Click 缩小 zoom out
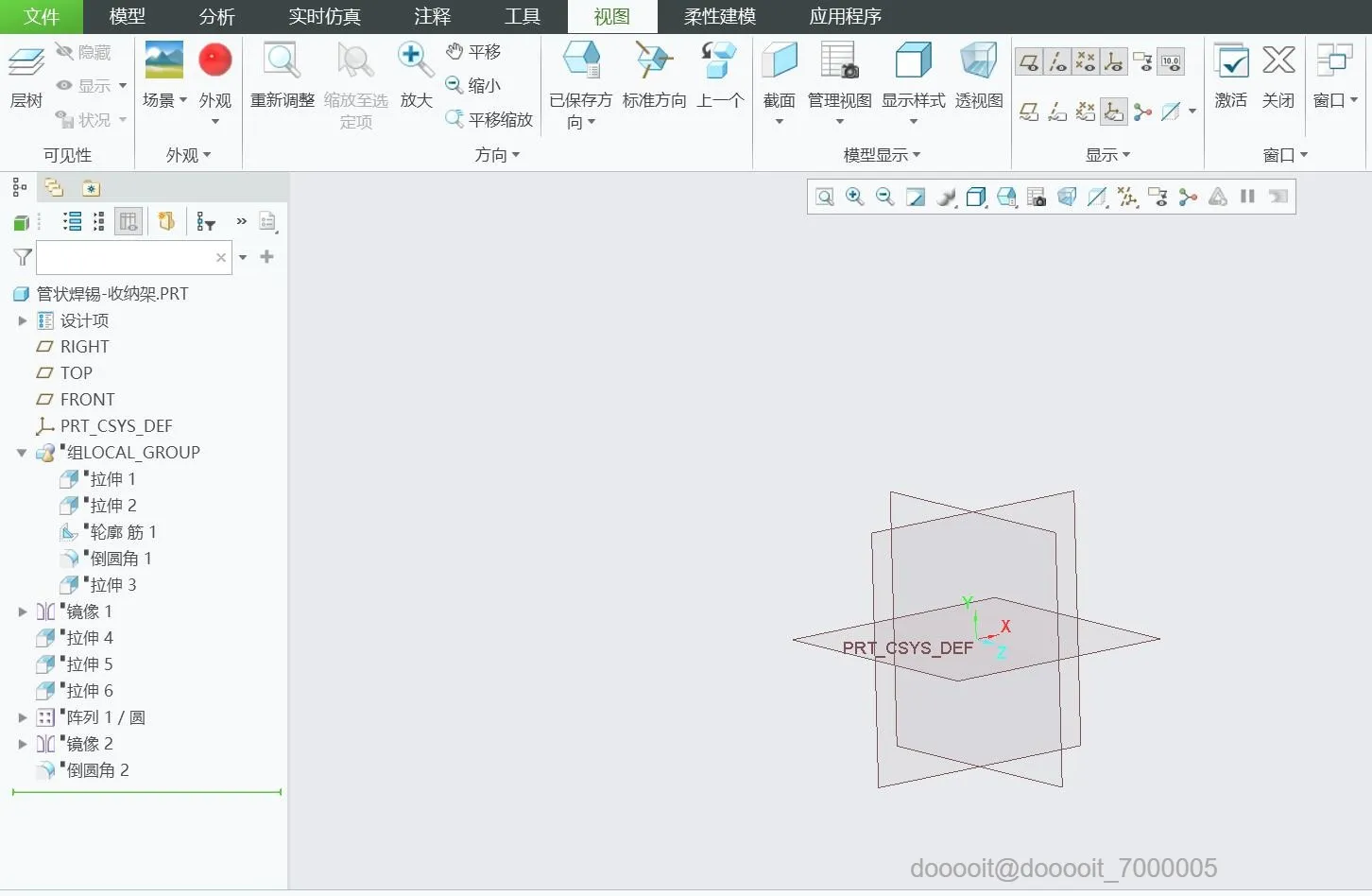The width and height of the screenshot is (1372, 896). pos(474,85)
